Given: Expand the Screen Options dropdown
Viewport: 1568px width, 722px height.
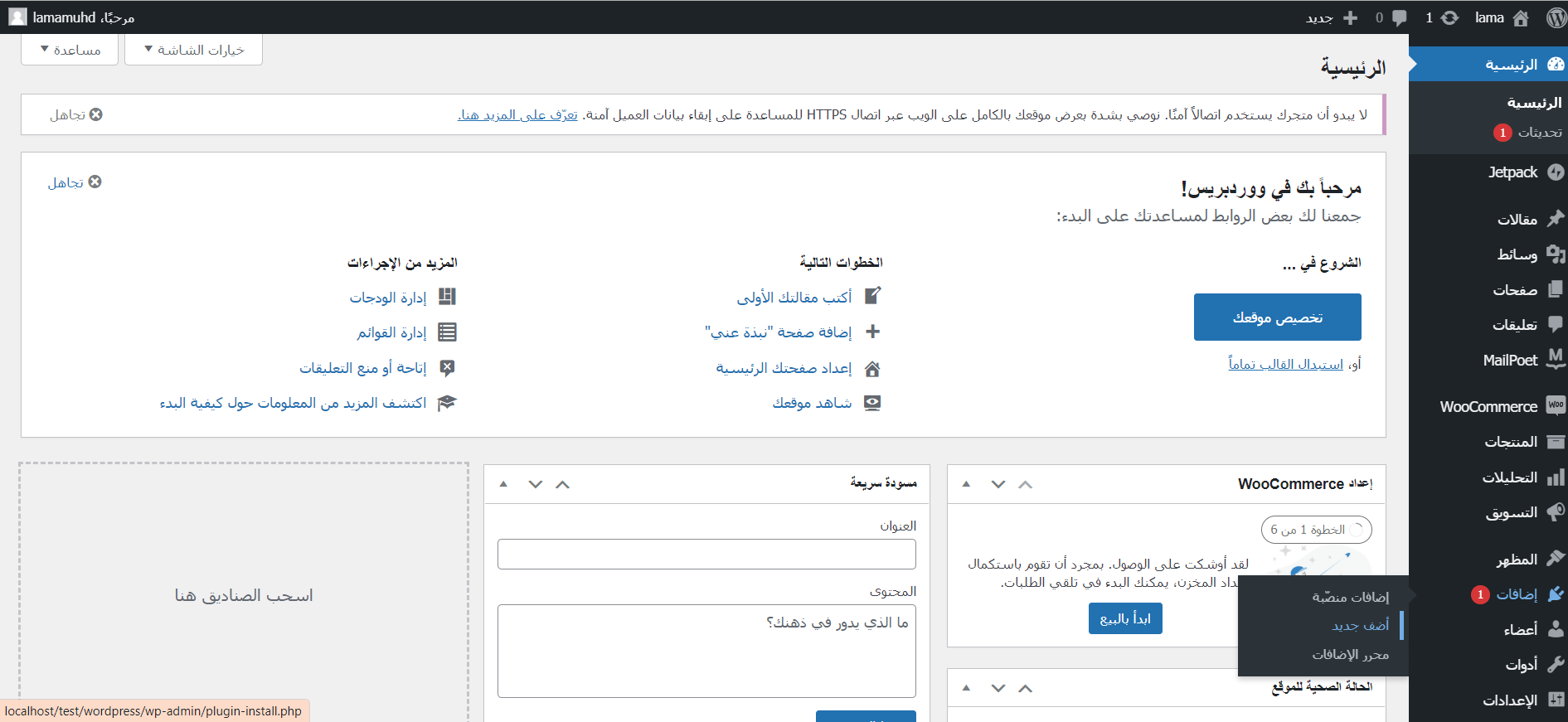Looking at the screenshot, I should click(x=193, y=50).
